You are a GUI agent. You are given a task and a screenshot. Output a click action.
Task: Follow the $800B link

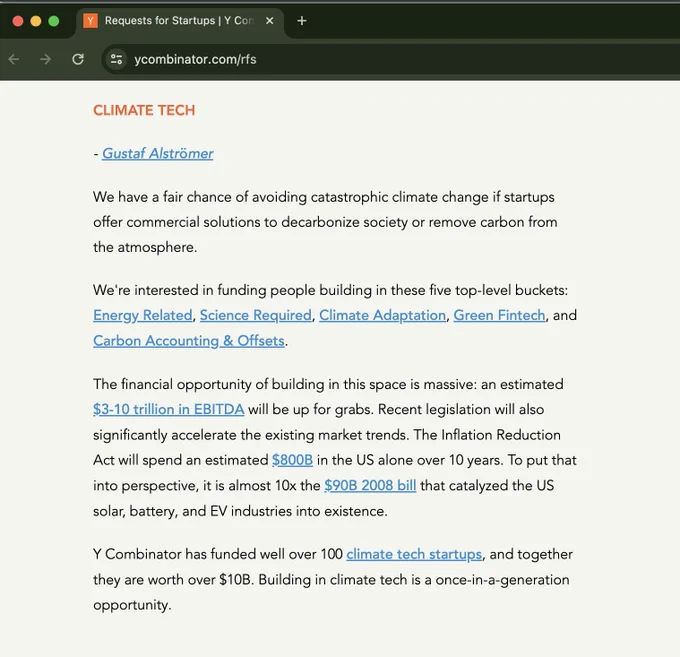(x=292, y=460)
